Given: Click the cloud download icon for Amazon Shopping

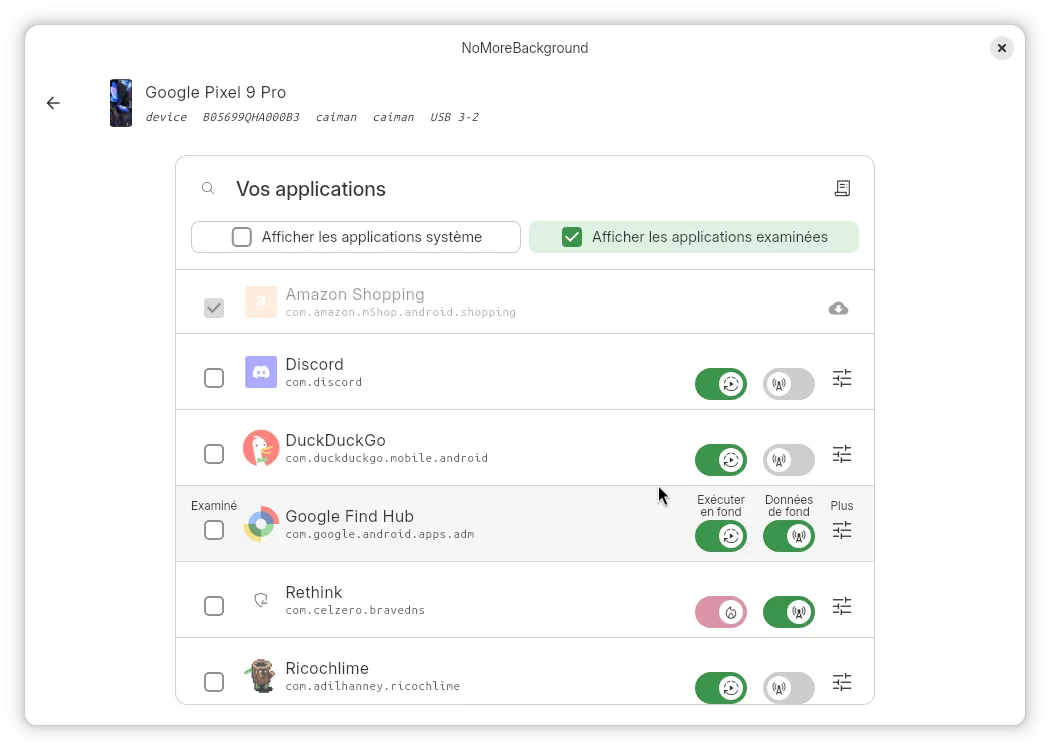Looking at the screenshot, I should coord(838,308).
